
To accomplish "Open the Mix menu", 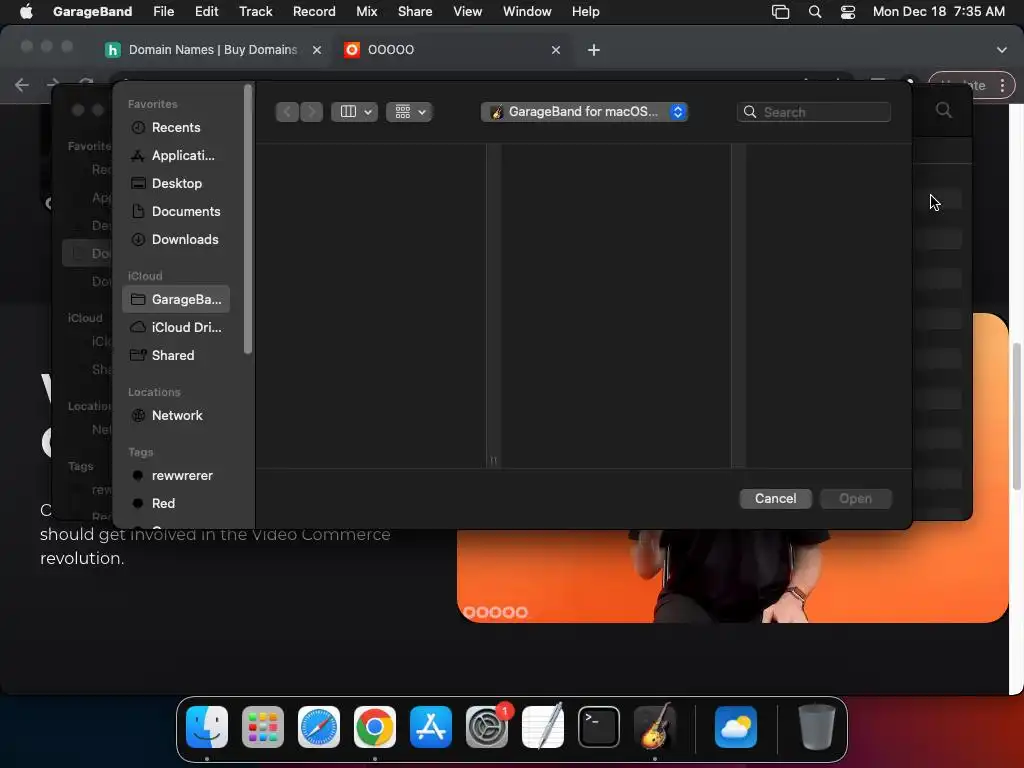I will coord(366,11).
